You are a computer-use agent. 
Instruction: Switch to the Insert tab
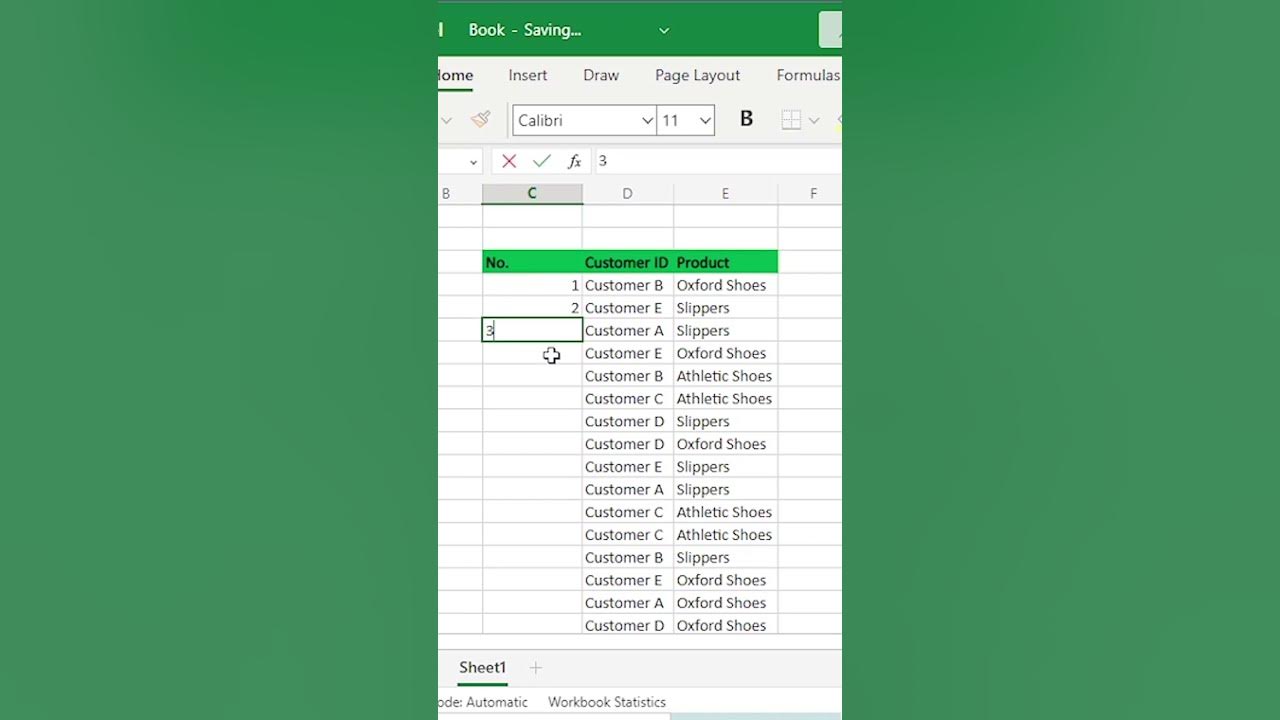click(527, 75)
